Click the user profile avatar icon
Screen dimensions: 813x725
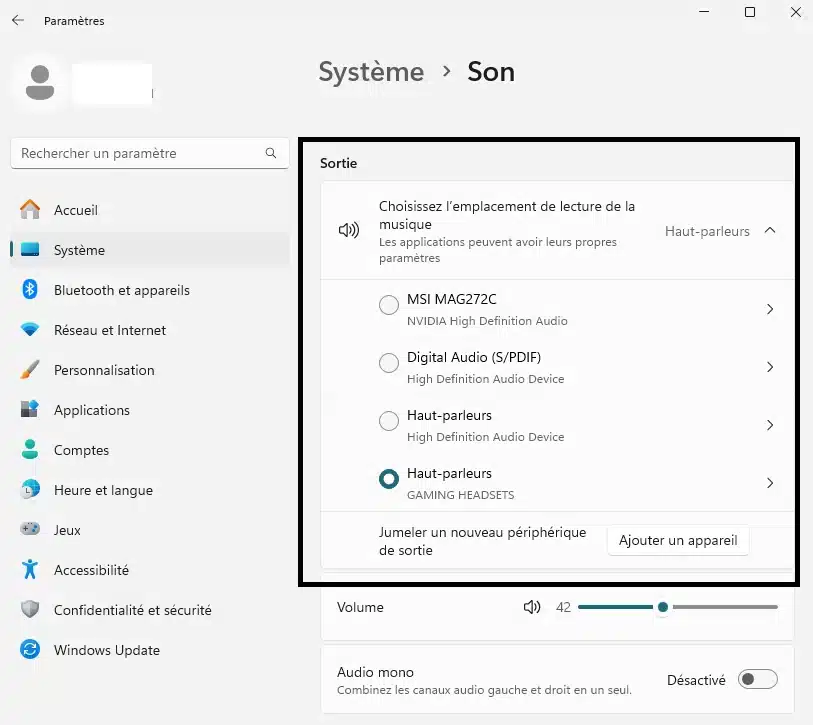click(x=40, y=82)
